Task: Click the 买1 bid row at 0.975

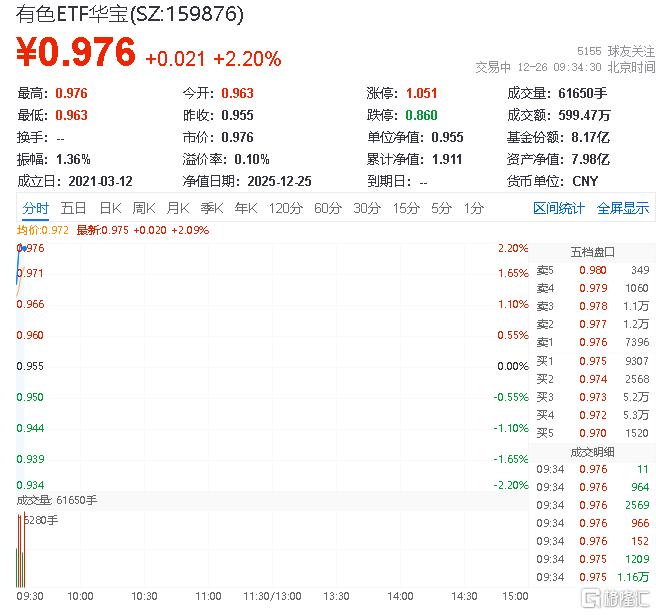Action: pyautogui.click(x=592, y=360)
